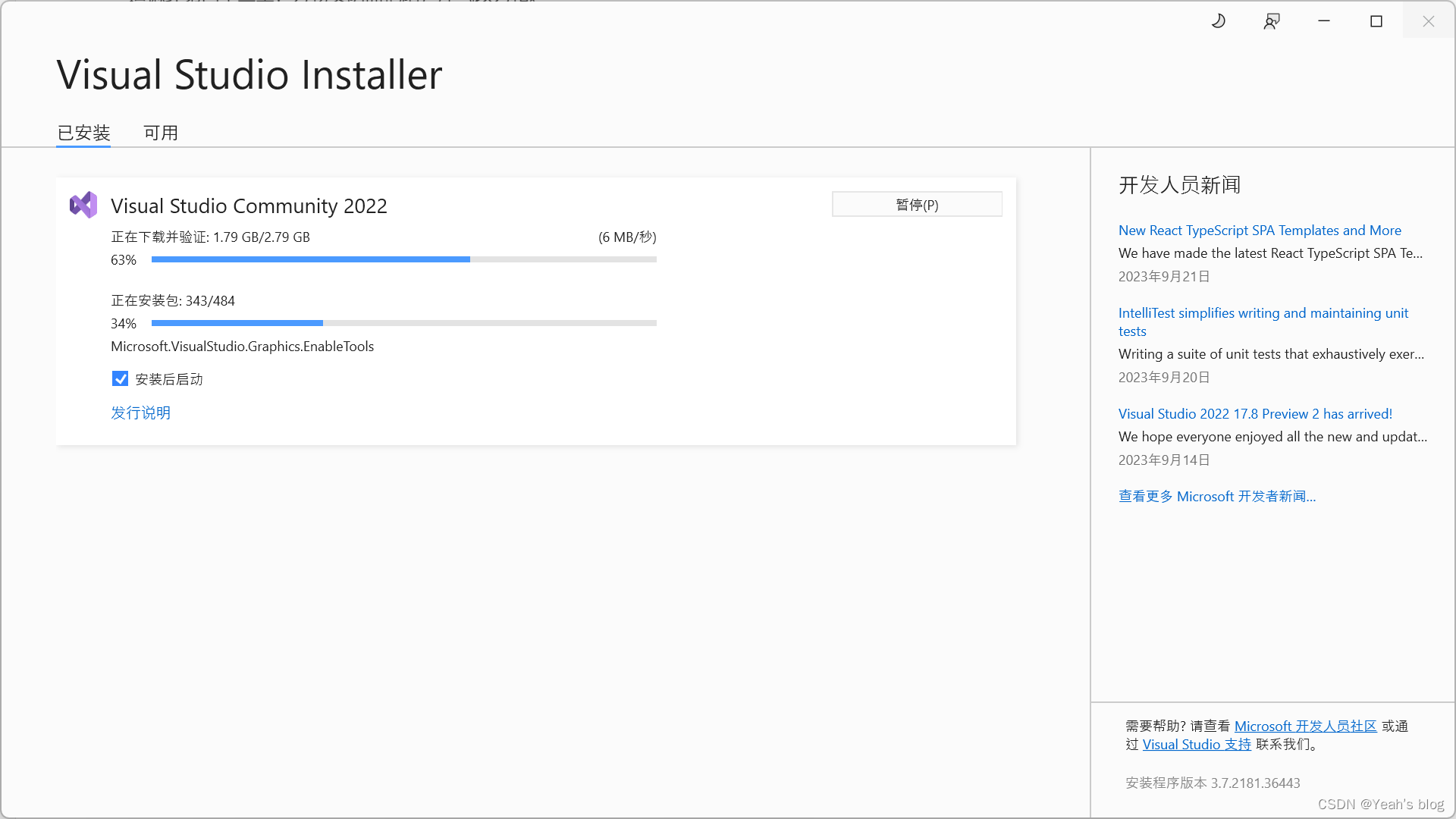1456x819 pixels.
Task: View more Microsoft 开发者新闻
Action: pyautogui.click(x=1217, y=496)
